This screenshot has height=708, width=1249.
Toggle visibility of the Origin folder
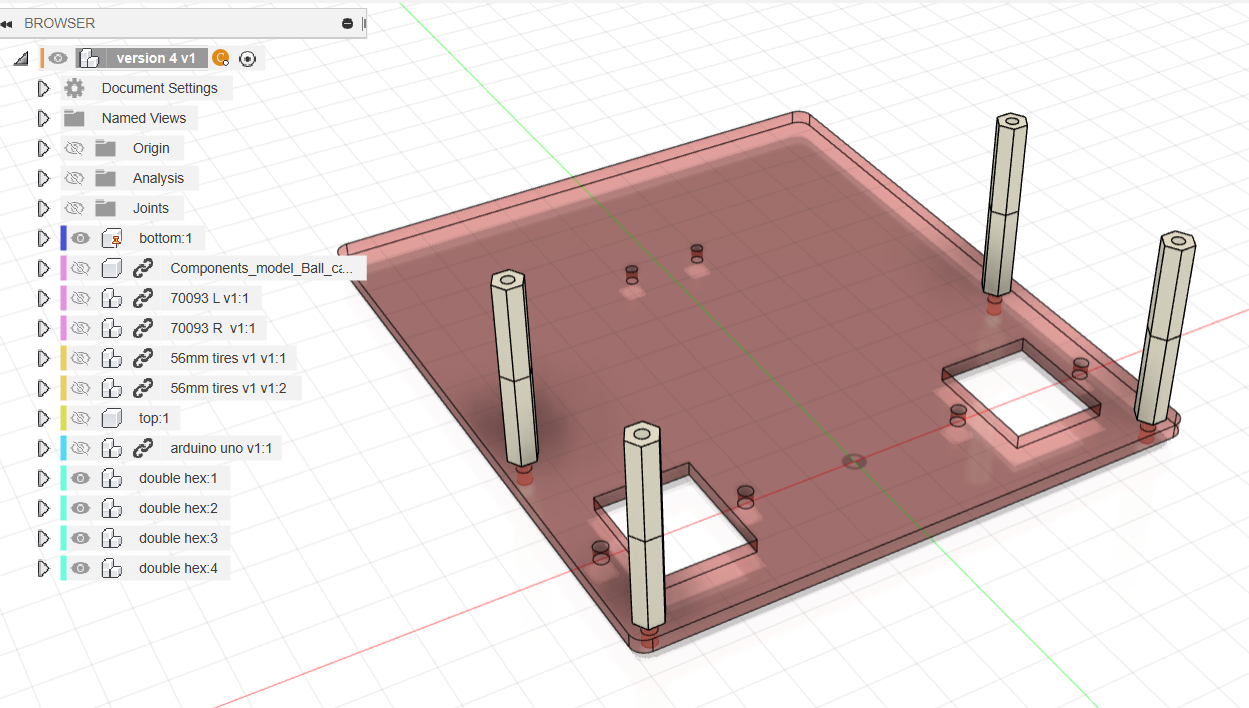coord(74,148)
